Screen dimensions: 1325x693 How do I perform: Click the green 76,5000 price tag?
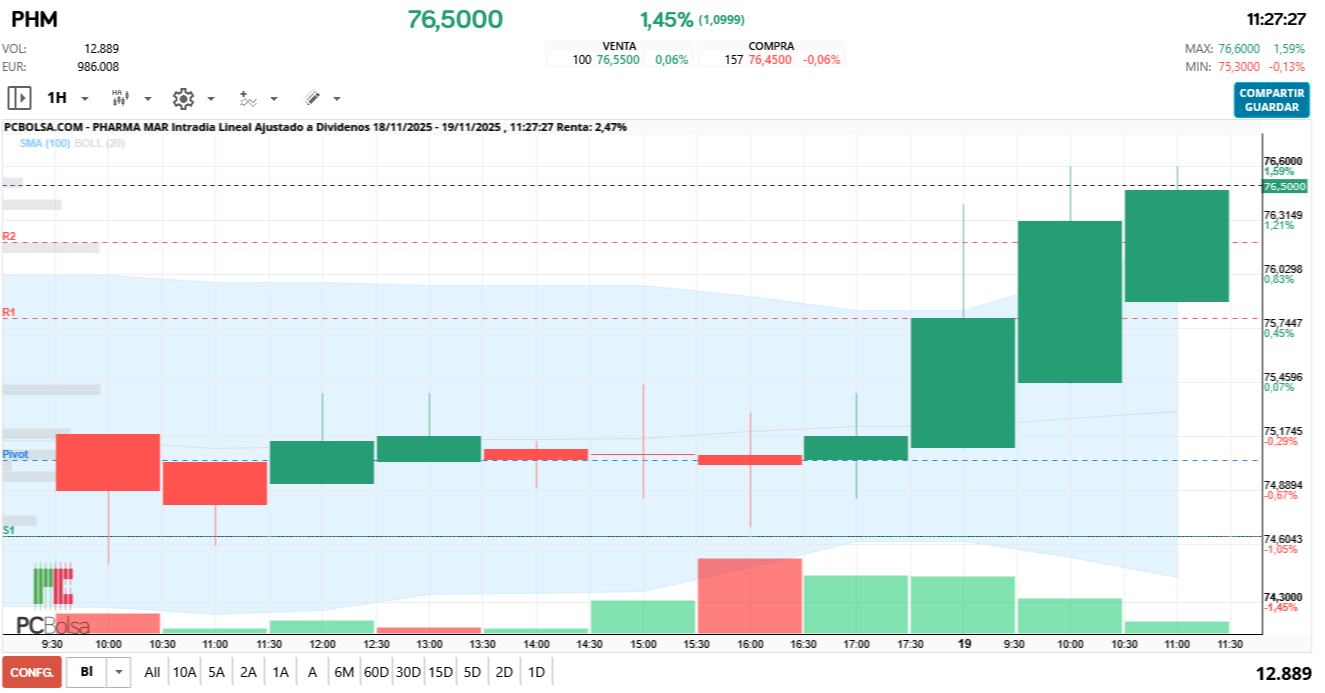click(1284, 186)
